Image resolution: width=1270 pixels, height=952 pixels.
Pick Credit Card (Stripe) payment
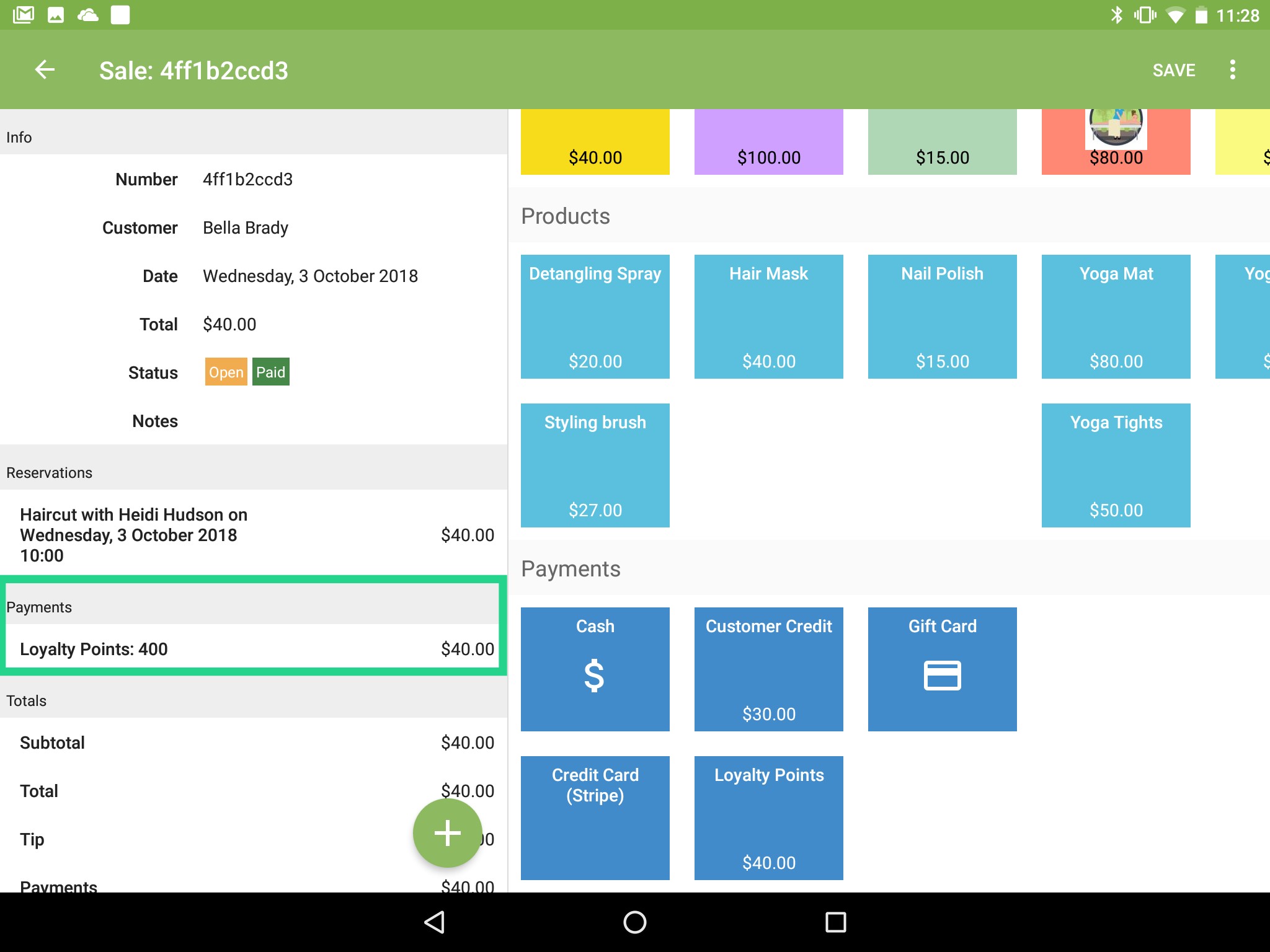595,818
